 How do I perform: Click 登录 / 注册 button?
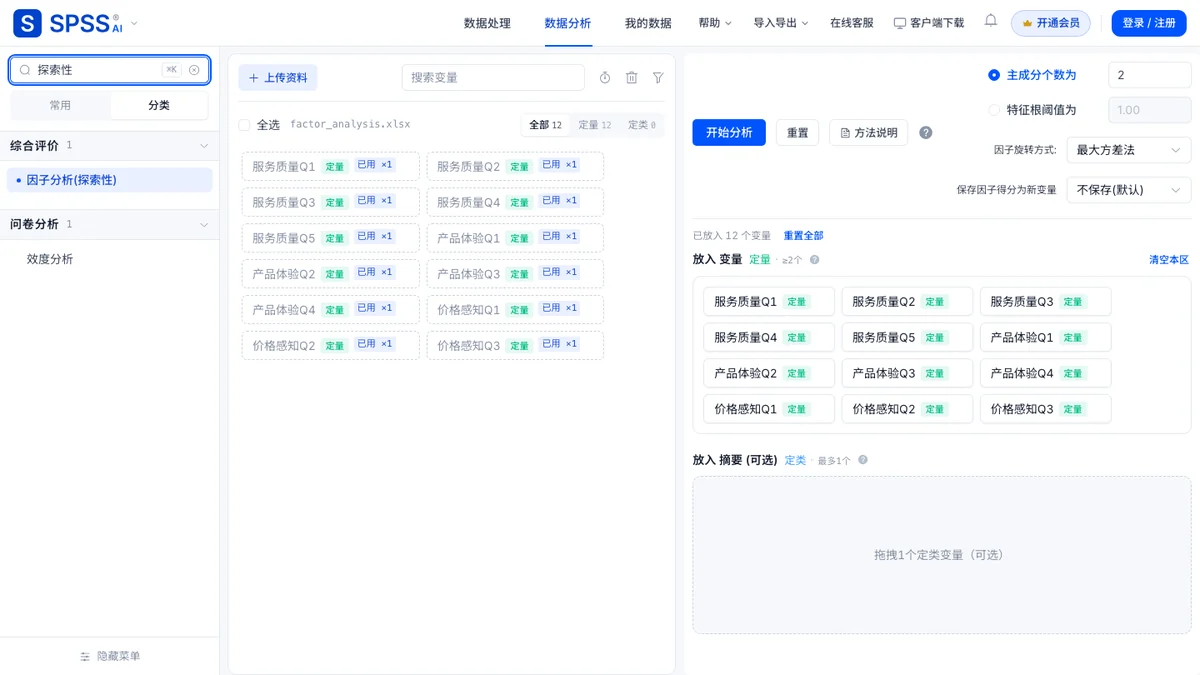(x=1149, y=23)
